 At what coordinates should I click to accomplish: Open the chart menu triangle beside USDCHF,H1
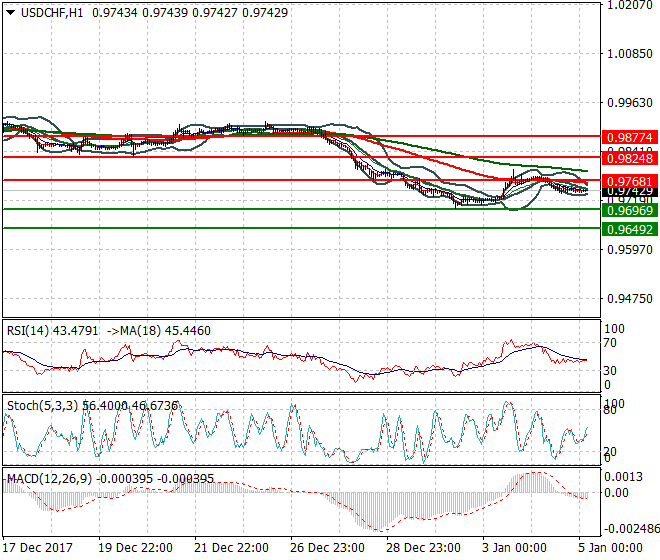[11, 13]
